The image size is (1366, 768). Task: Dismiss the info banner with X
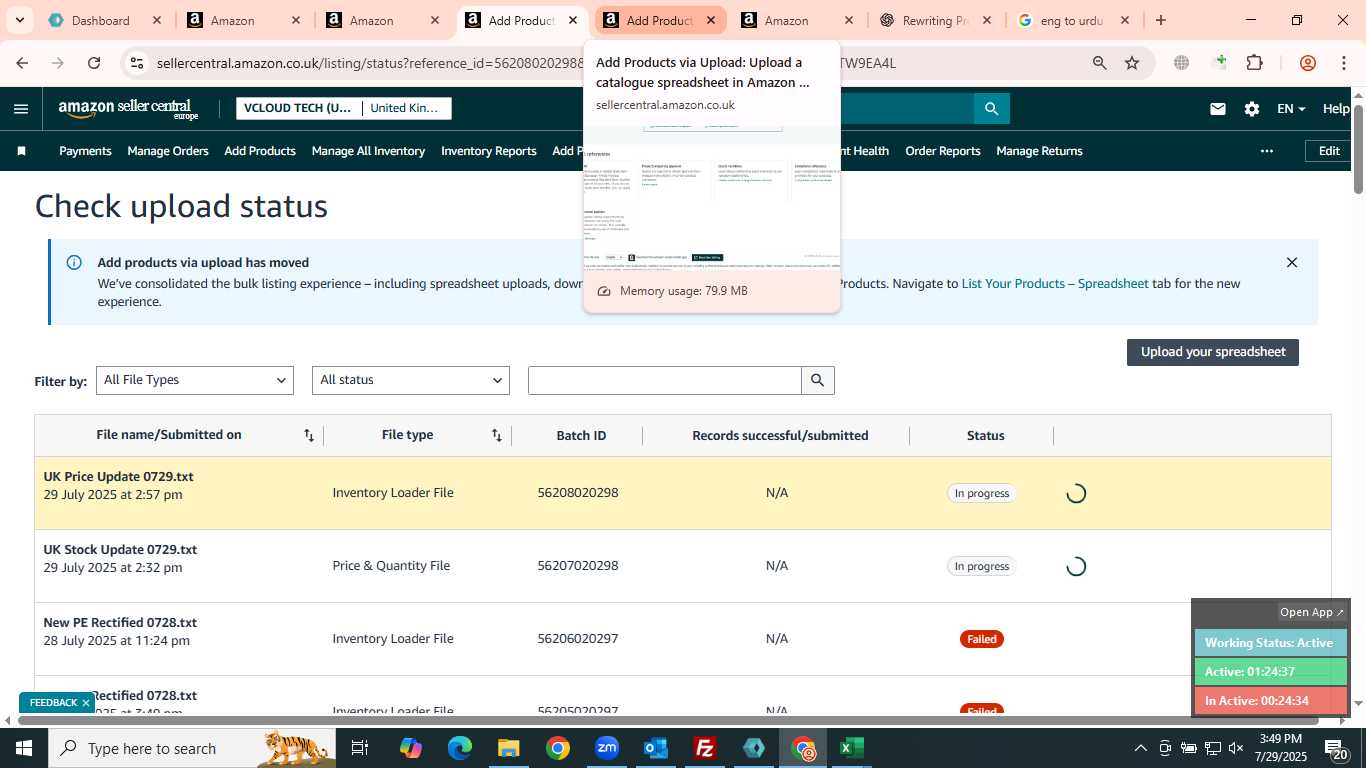coord(1291,263)
